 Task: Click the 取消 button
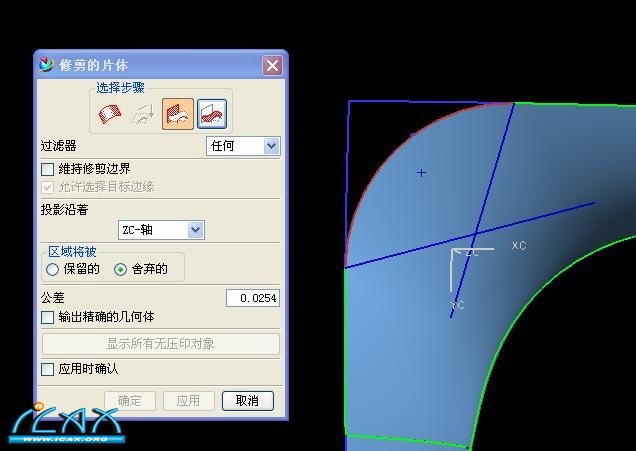[247, 401]
